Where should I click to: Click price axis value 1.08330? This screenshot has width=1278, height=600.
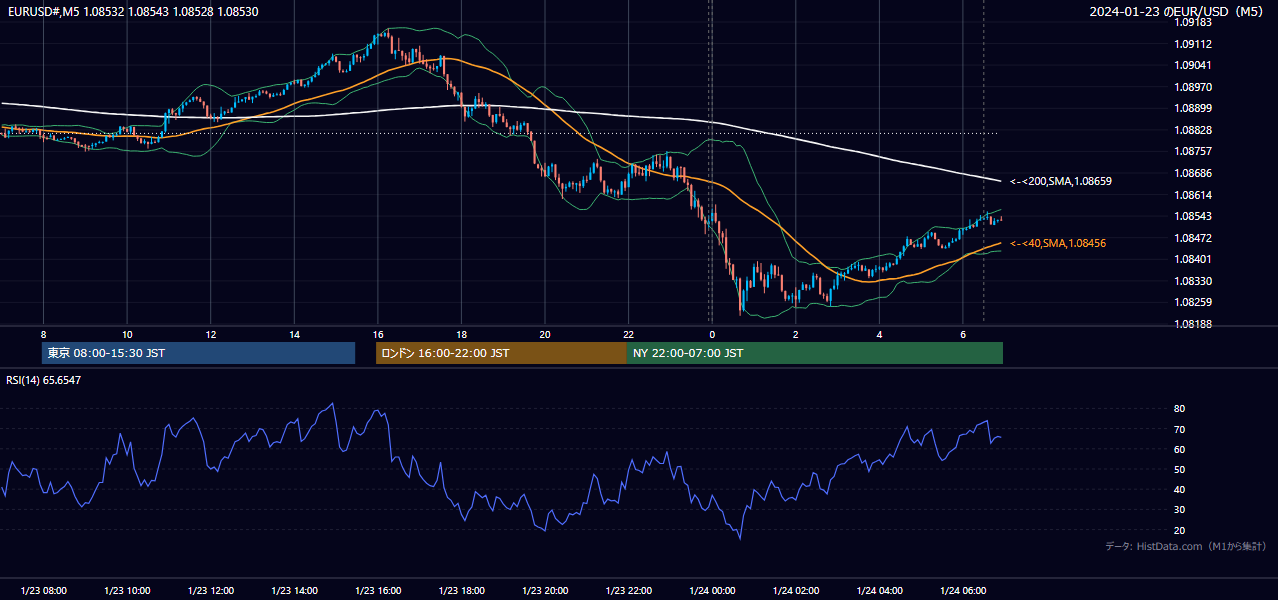coord(1193,281)
